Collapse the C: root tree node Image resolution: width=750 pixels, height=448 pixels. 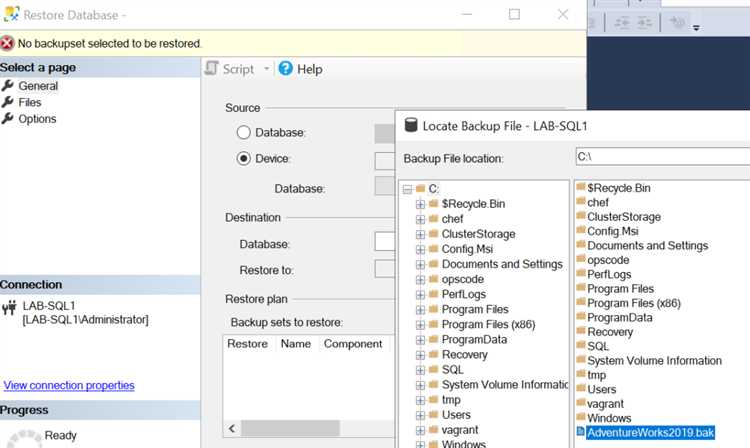406,189
